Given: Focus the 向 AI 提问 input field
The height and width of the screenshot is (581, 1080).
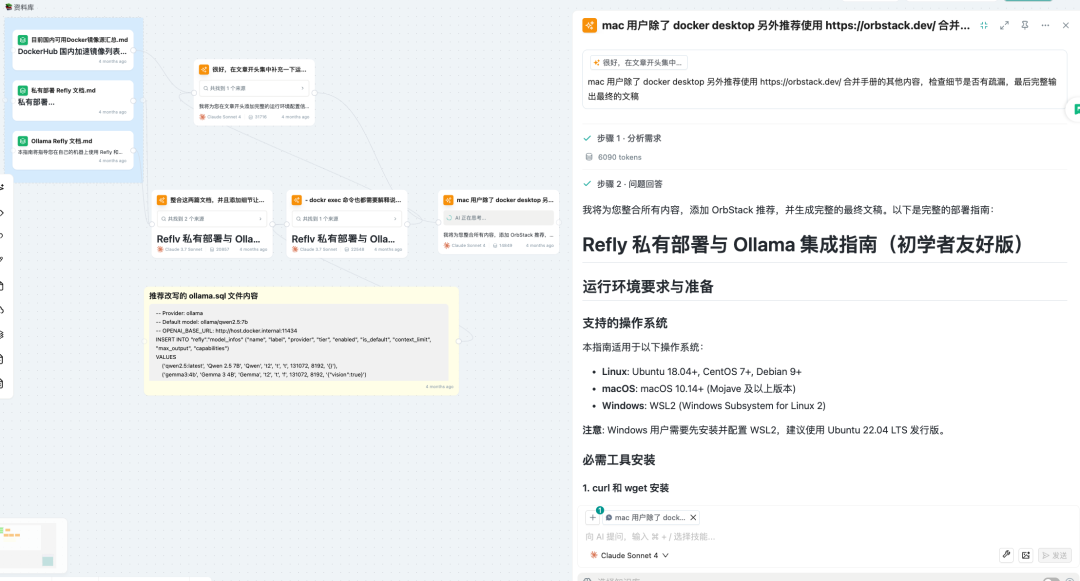Looking at the screenshot, I should [x=827, y=536].
